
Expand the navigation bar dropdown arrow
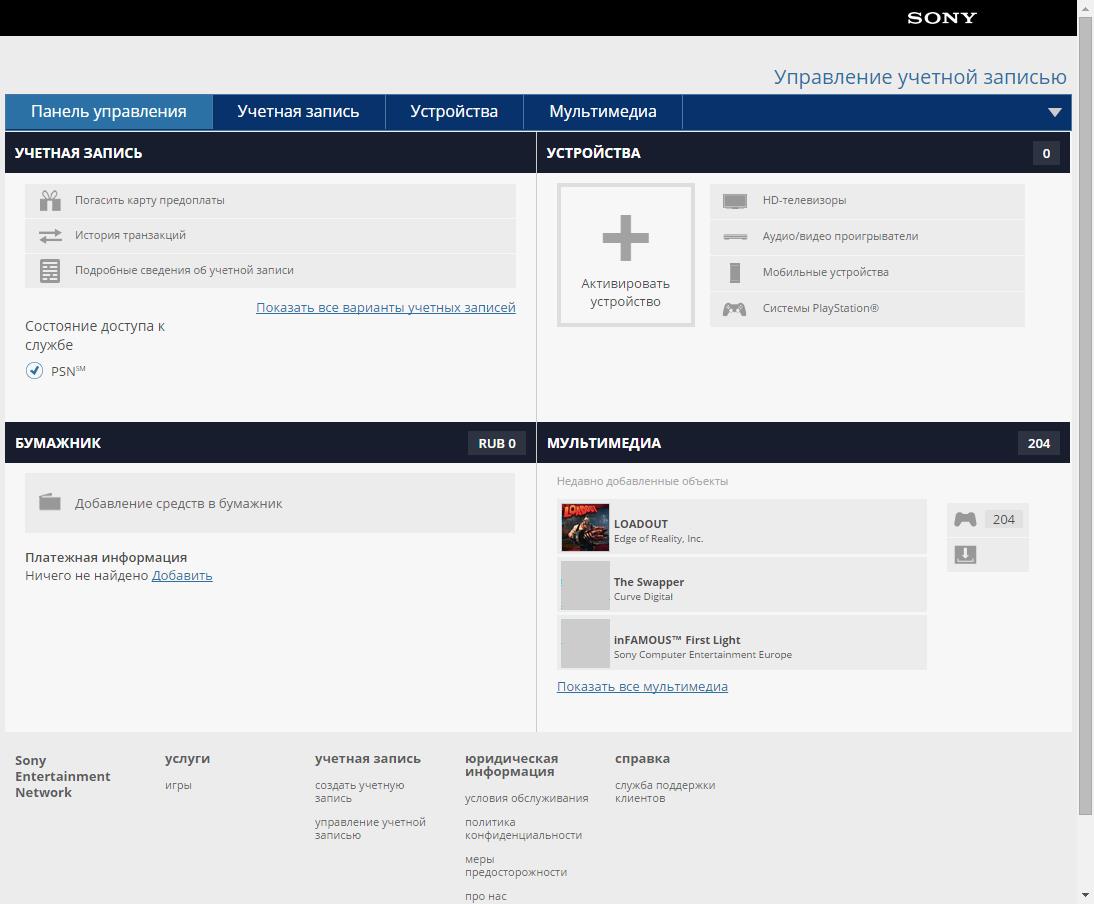(1054, 112)
